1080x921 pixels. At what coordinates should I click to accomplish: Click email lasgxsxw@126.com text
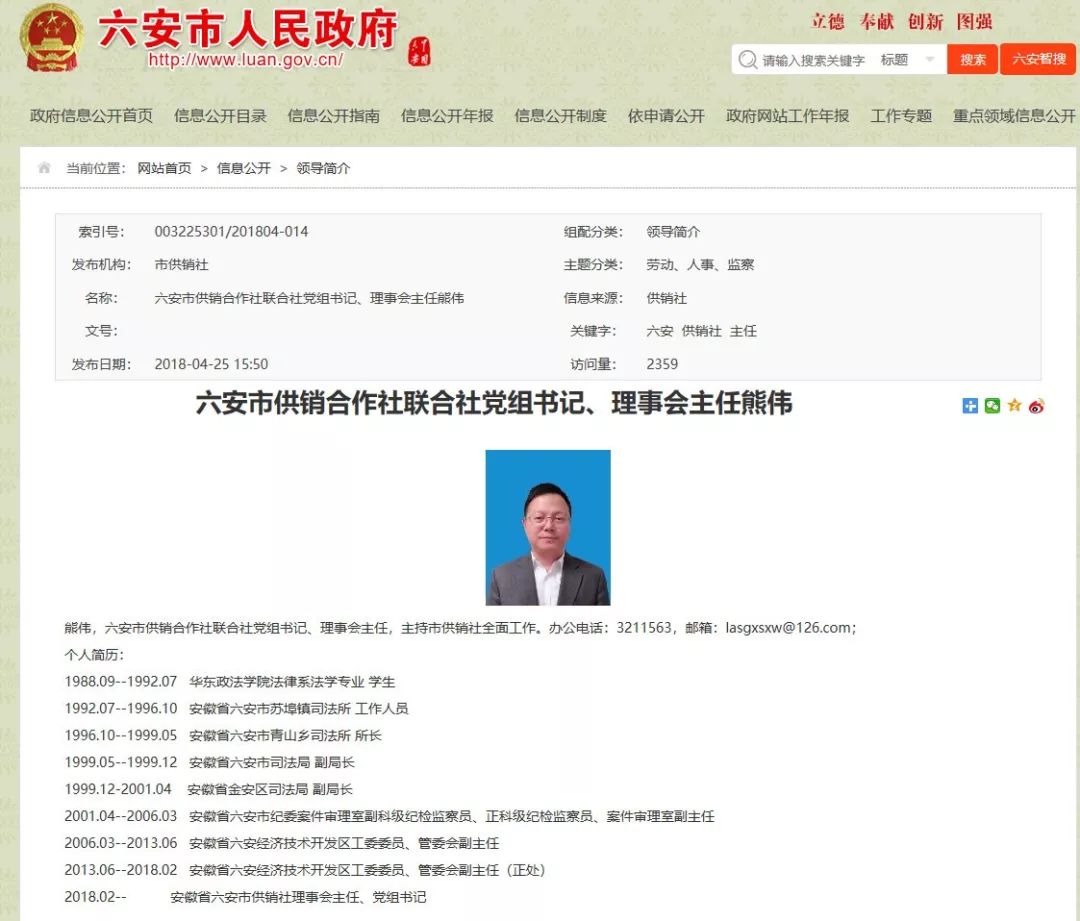(788, 628)
